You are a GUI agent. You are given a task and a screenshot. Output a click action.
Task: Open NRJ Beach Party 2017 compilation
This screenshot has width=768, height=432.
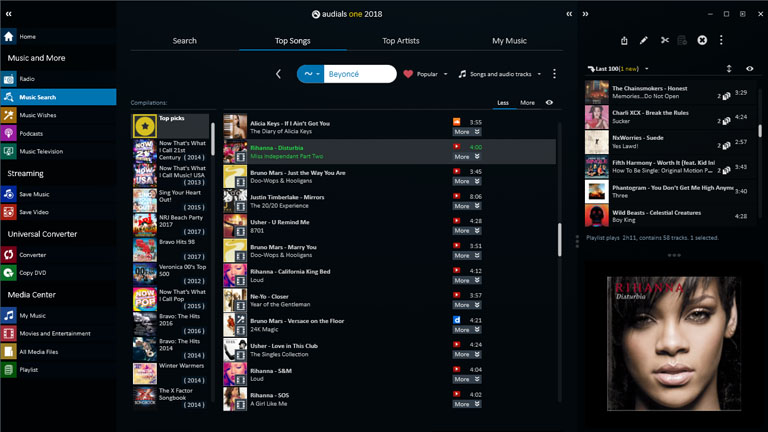pos(170,225)
